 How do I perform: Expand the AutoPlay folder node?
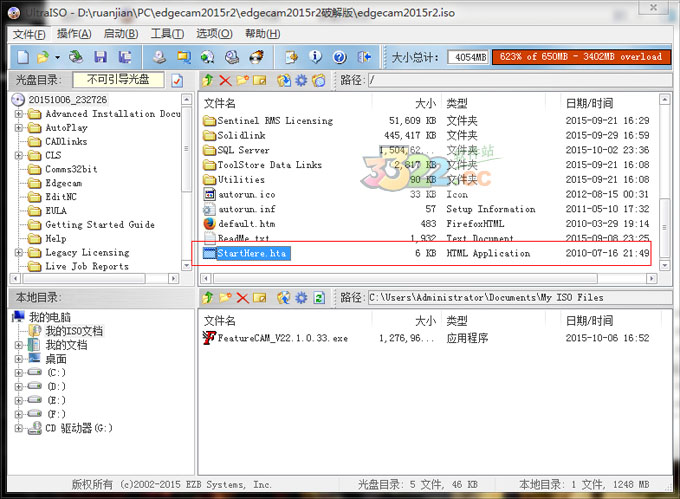pos(18,128)
